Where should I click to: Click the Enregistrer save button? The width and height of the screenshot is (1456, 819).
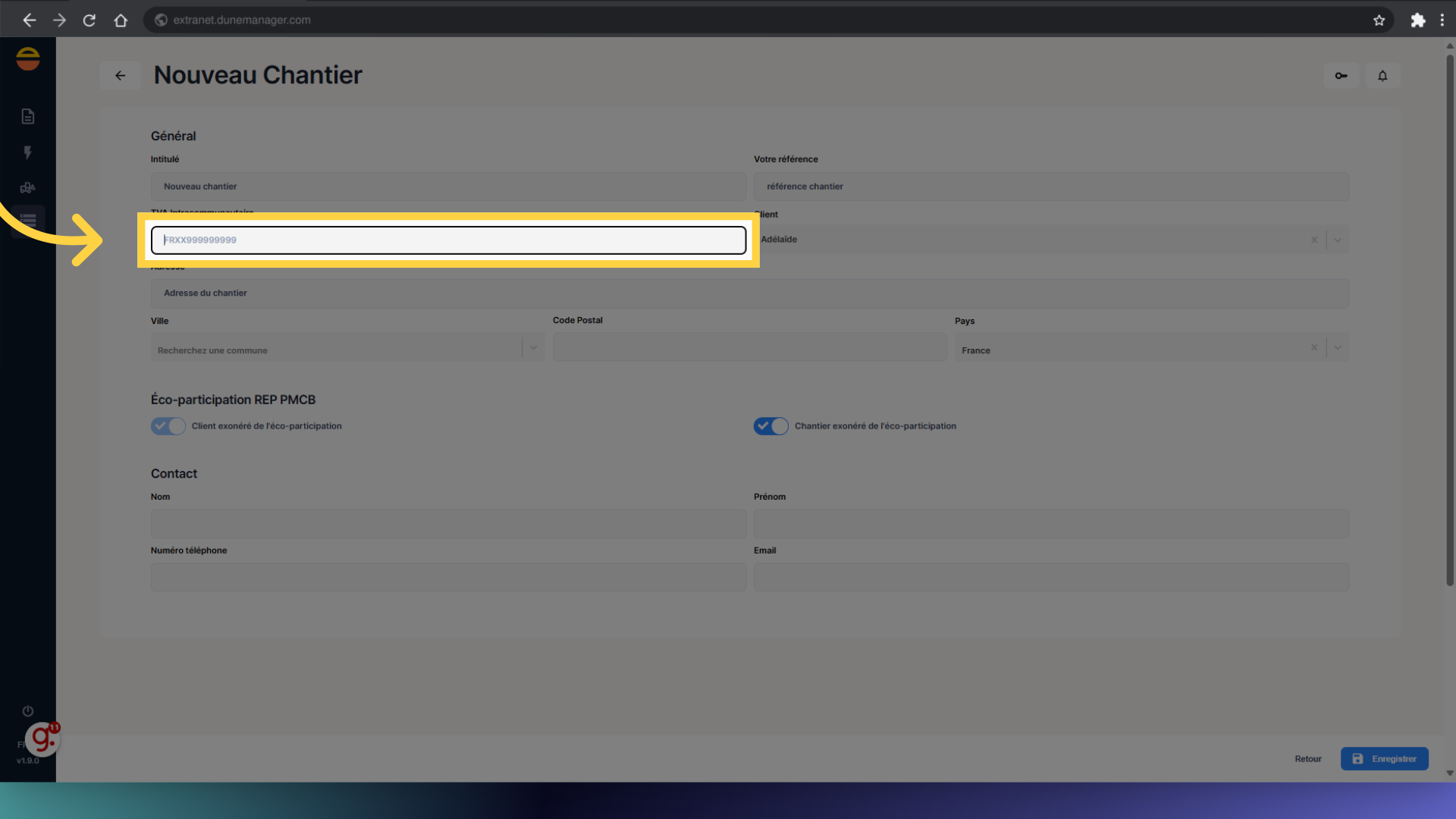(x=1384, y=758)
